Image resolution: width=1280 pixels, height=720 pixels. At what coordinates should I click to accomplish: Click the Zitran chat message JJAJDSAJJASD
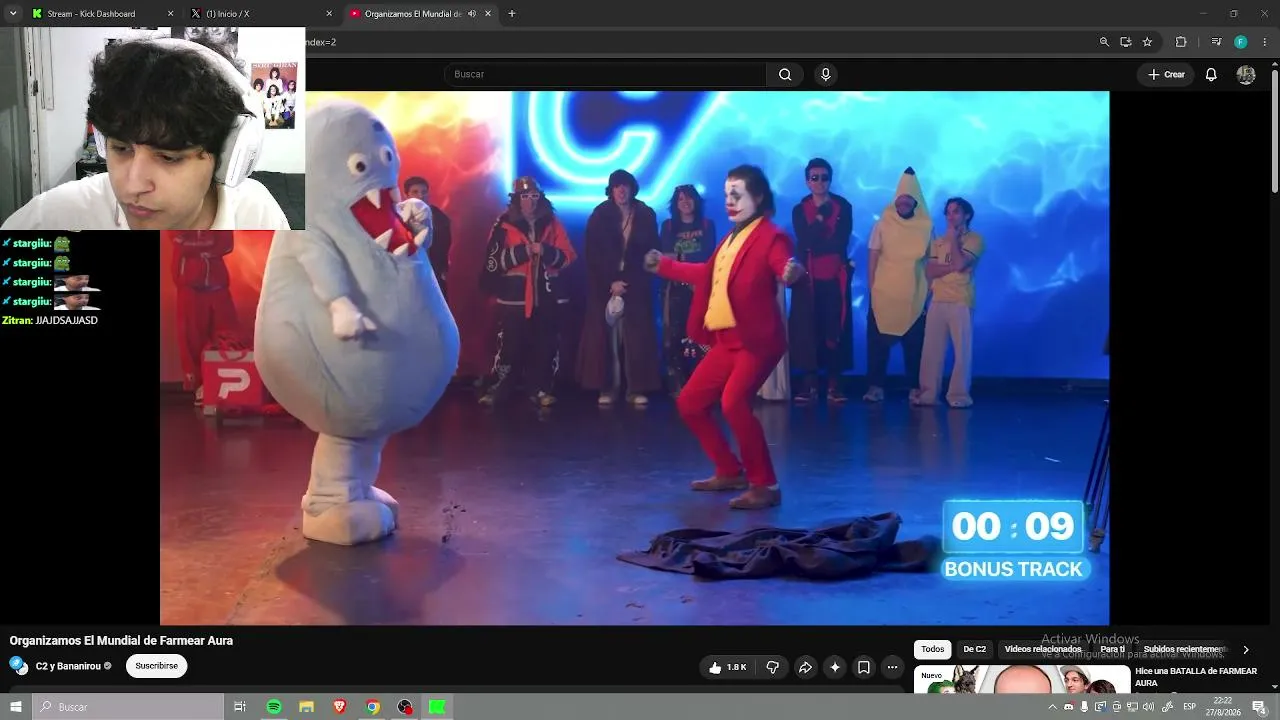pos(66,320)
